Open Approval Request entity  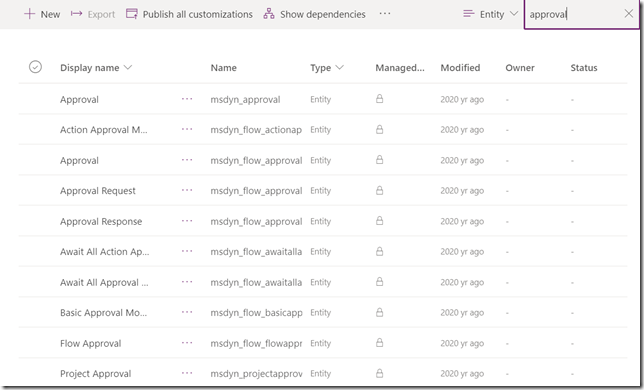(x=98, y=191)
